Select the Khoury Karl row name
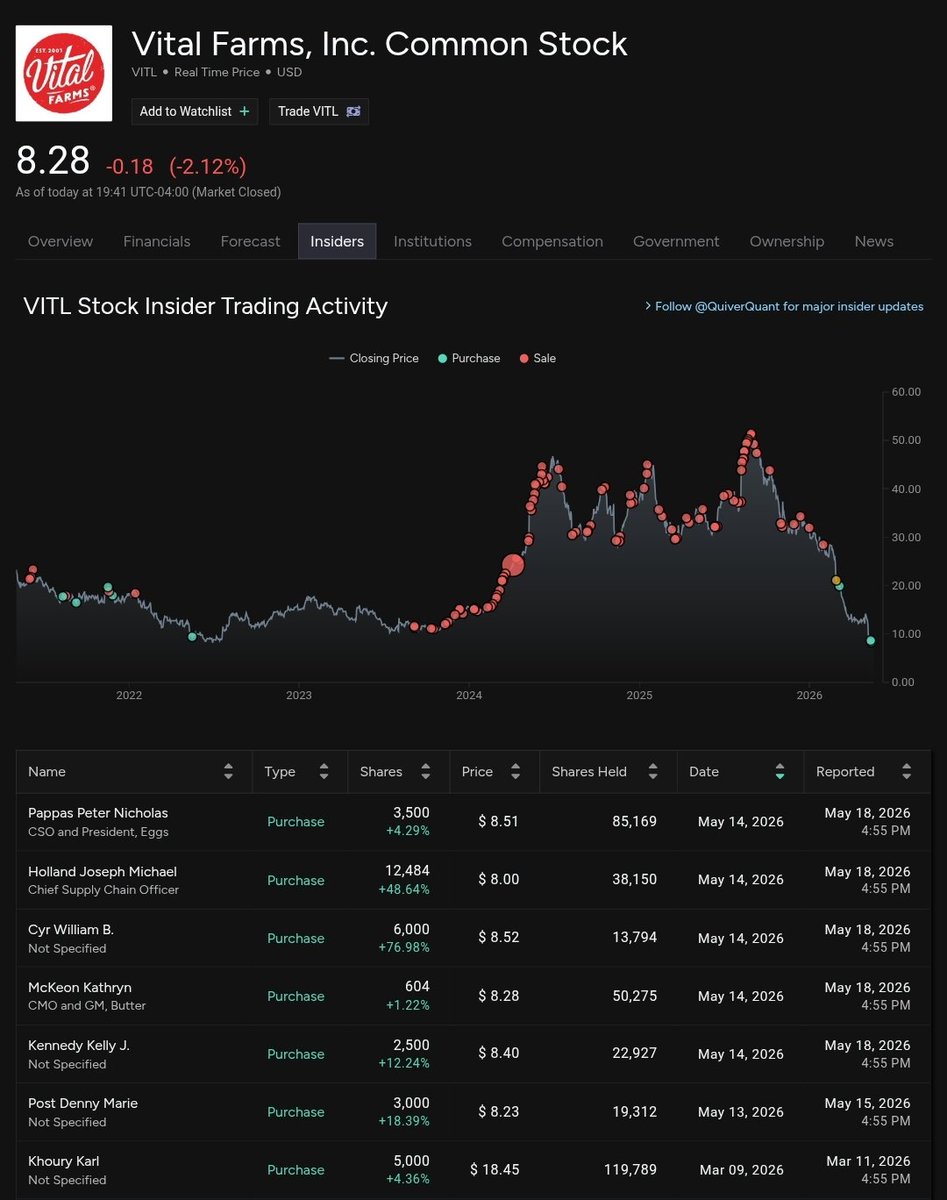 (64, 1161)
